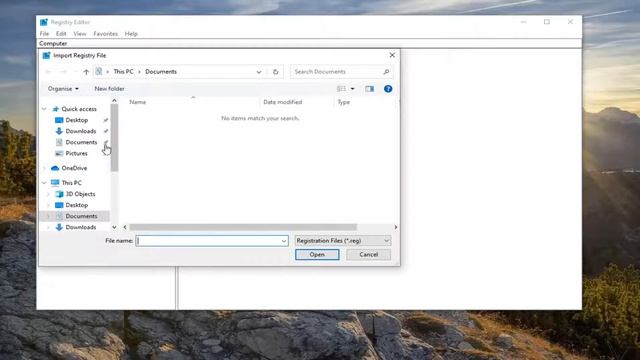This screenshot has width=640, height=360.
Task: Click the Computer address bar in Registry Editor
Action: (x=309, y=43)
